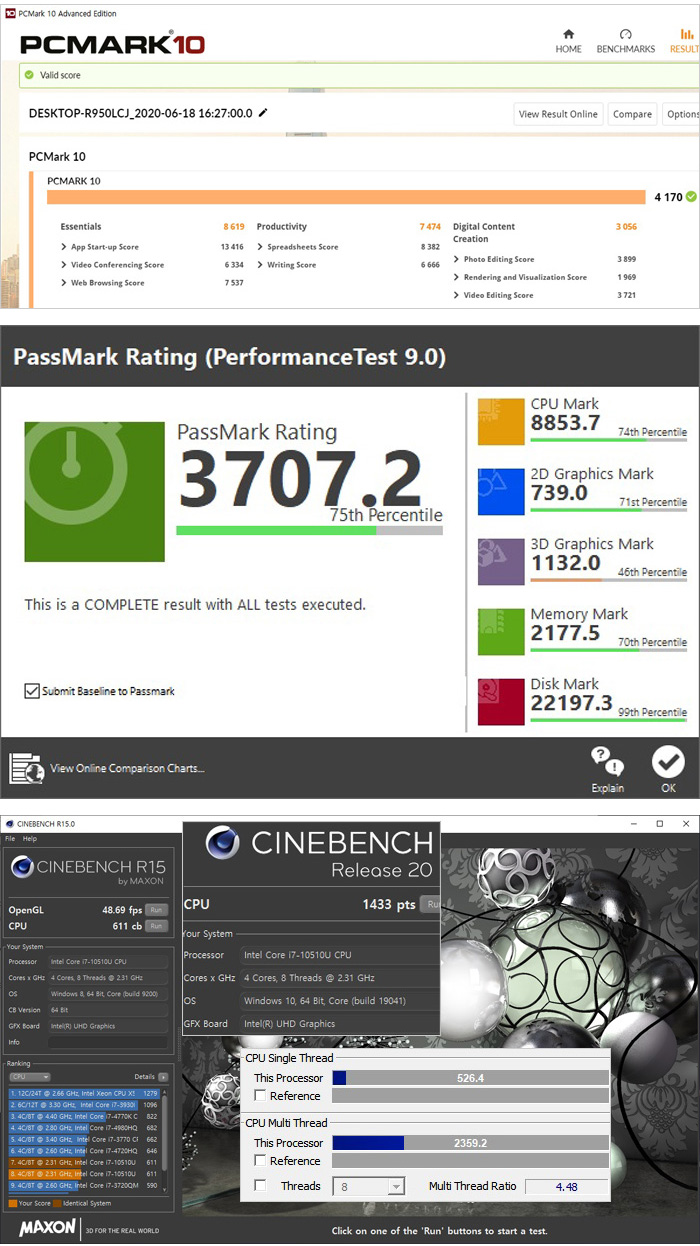Click the OK checkmark icon in PassMark
The width and height of the screenshot is (700, 1246).
click(668, 763)
